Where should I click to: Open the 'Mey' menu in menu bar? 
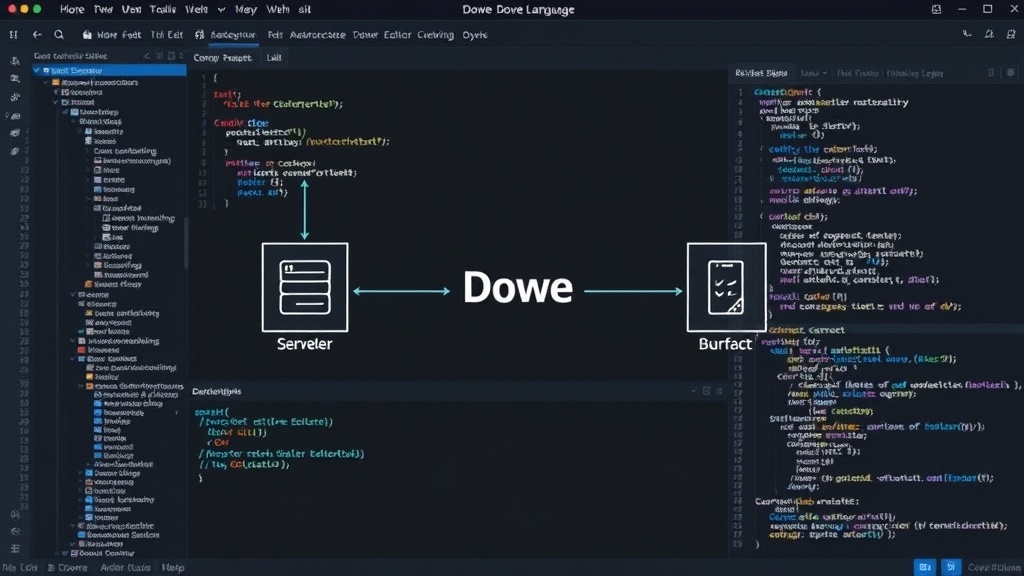click(x=246, y=10)
